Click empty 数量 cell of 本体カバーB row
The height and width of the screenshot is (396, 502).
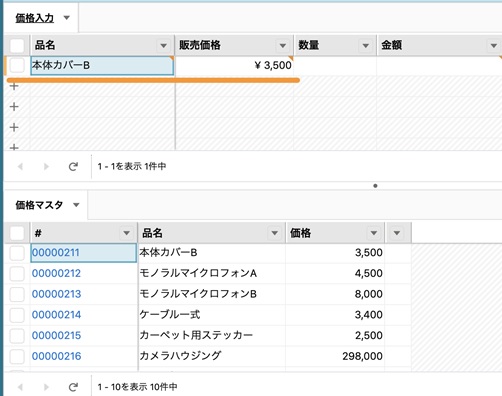[x=335, y=66]
